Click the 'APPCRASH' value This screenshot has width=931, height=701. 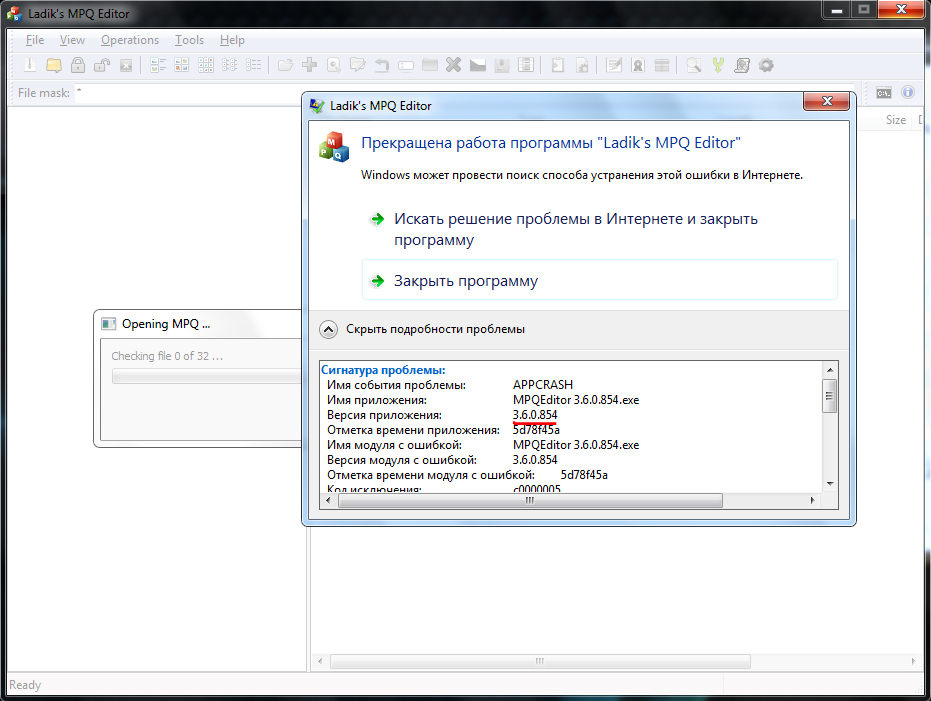543,385
